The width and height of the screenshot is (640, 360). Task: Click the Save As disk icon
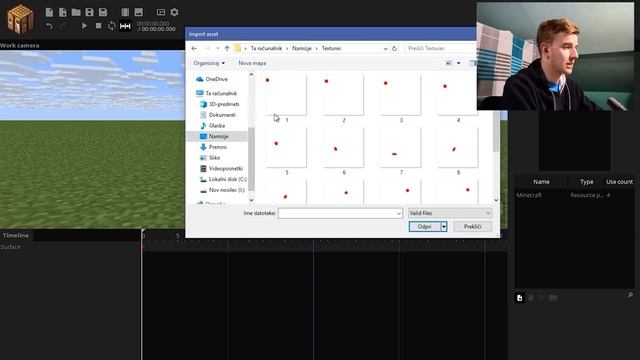(103, 12)
